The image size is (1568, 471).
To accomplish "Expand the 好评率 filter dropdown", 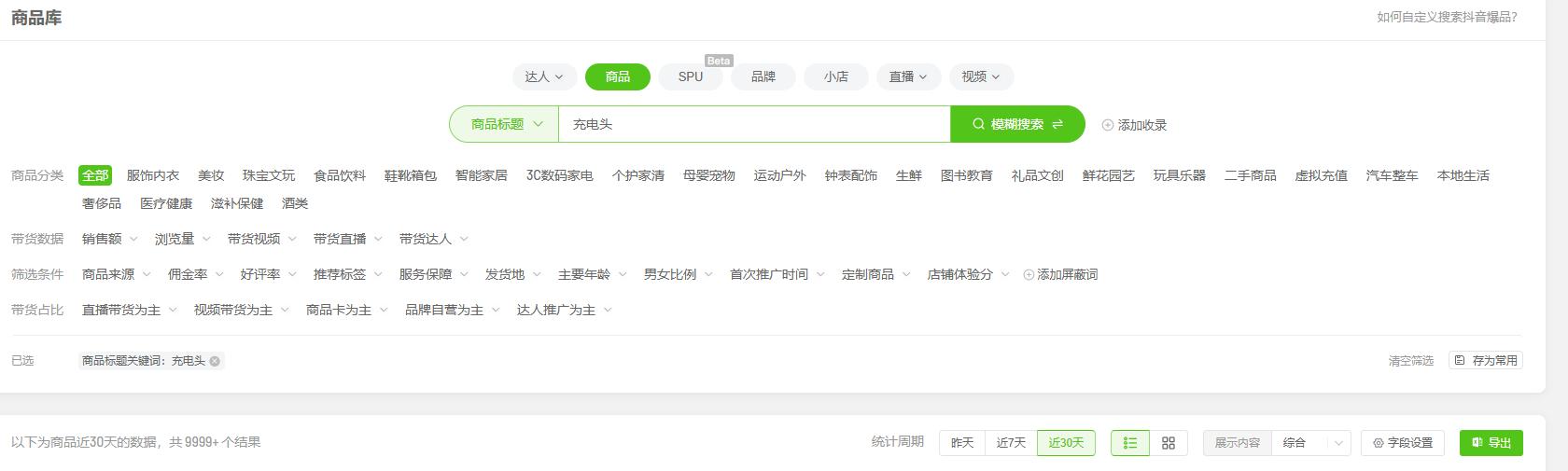I will (x=268, y=274).
